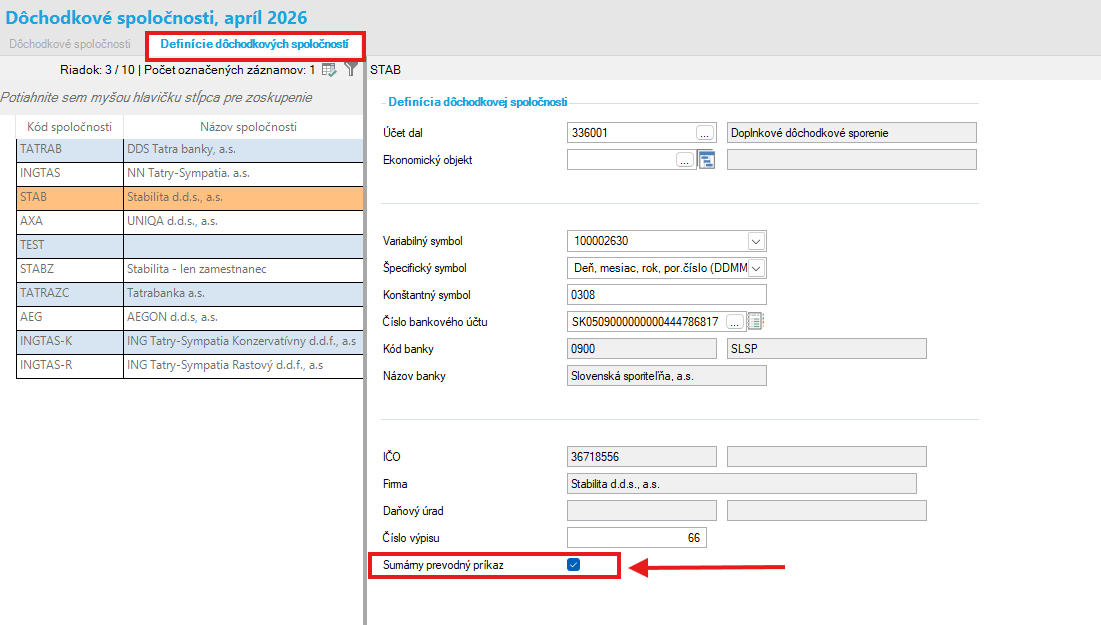This screenshot has width=1101, height=625.
Task: Open bank account list icon
Action: tap(755, 322)
